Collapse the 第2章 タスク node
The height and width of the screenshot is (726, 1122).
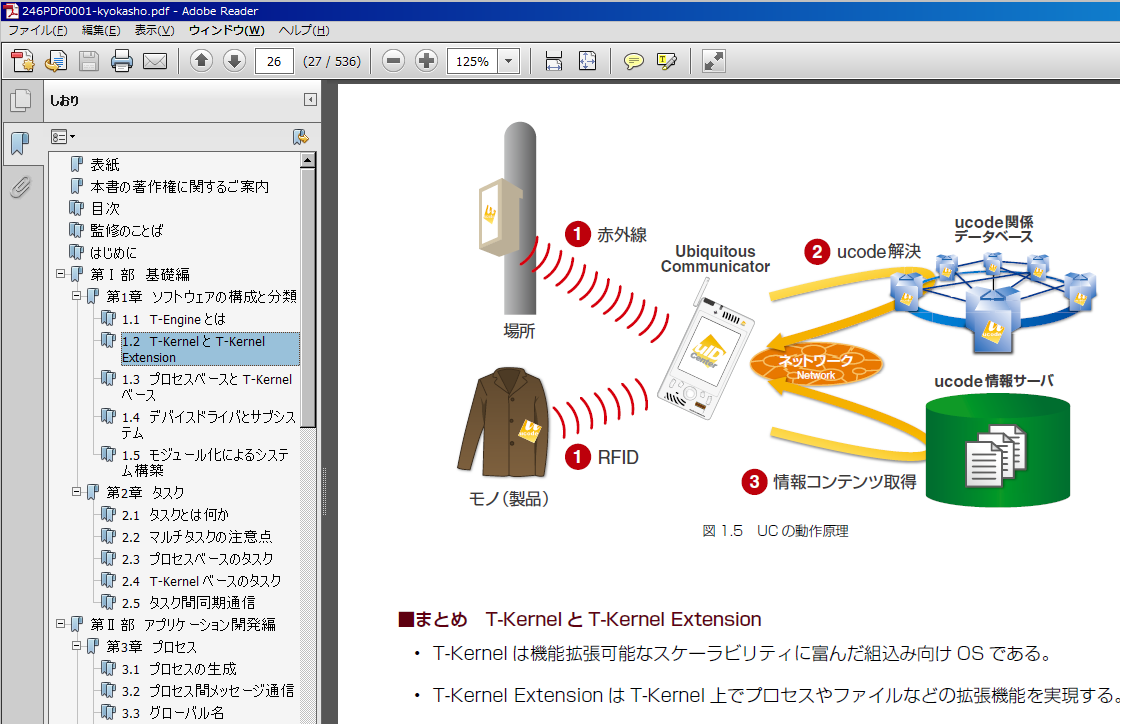point(77,492)
